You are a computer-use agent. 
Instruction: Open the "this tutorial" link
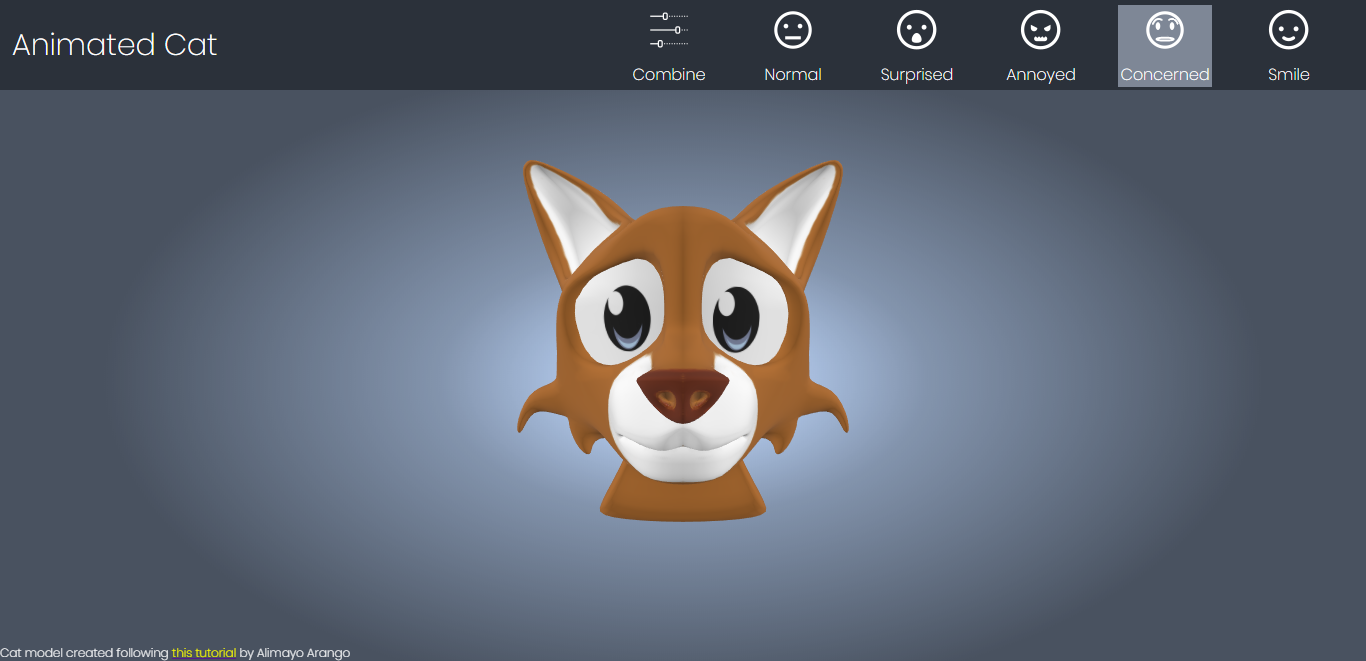click(x=204, y=653)
